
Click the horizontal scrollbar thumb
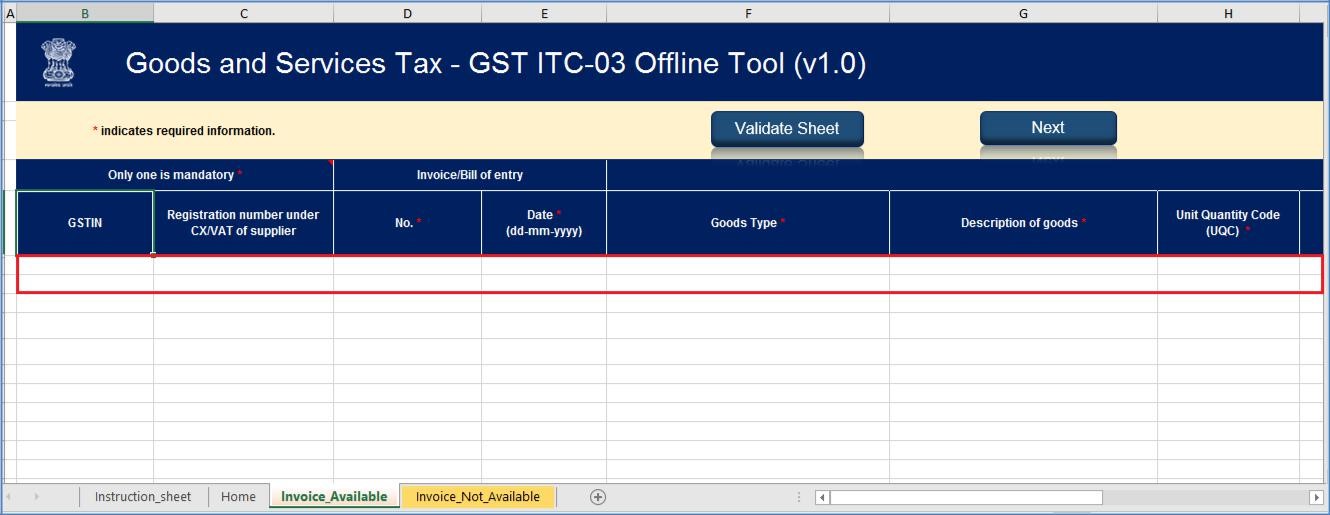(x=966, y=497)
